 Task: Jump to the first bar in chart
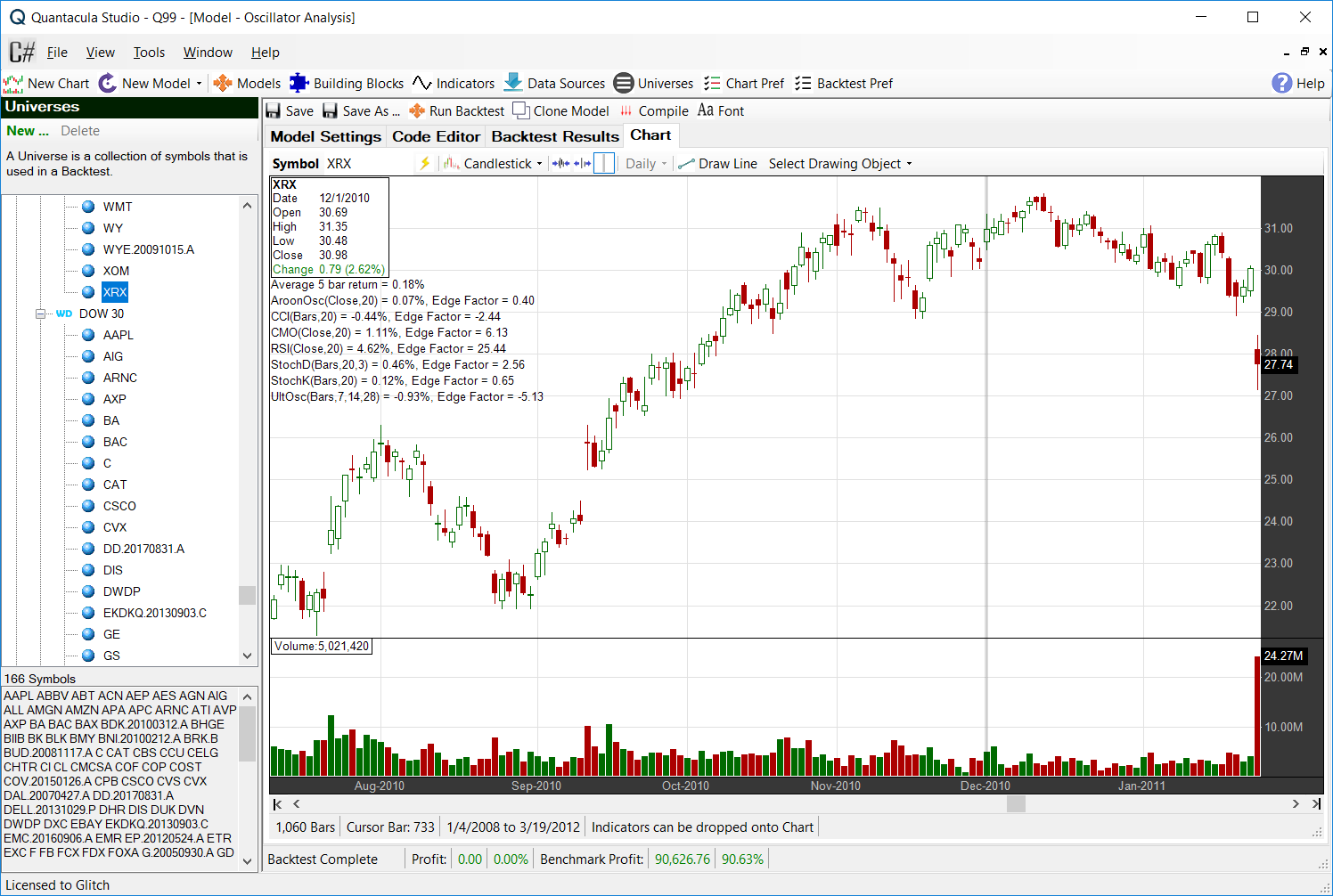(x=277, y=804)
